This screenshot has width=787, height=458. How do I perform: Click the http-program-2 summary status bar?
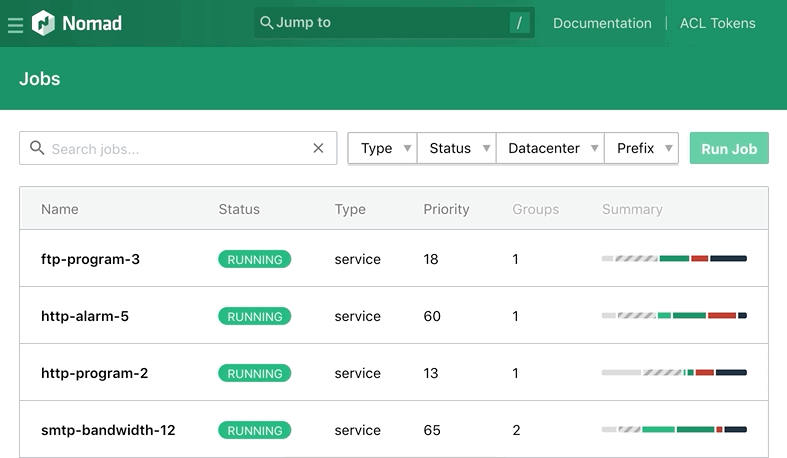click(674, 373)
